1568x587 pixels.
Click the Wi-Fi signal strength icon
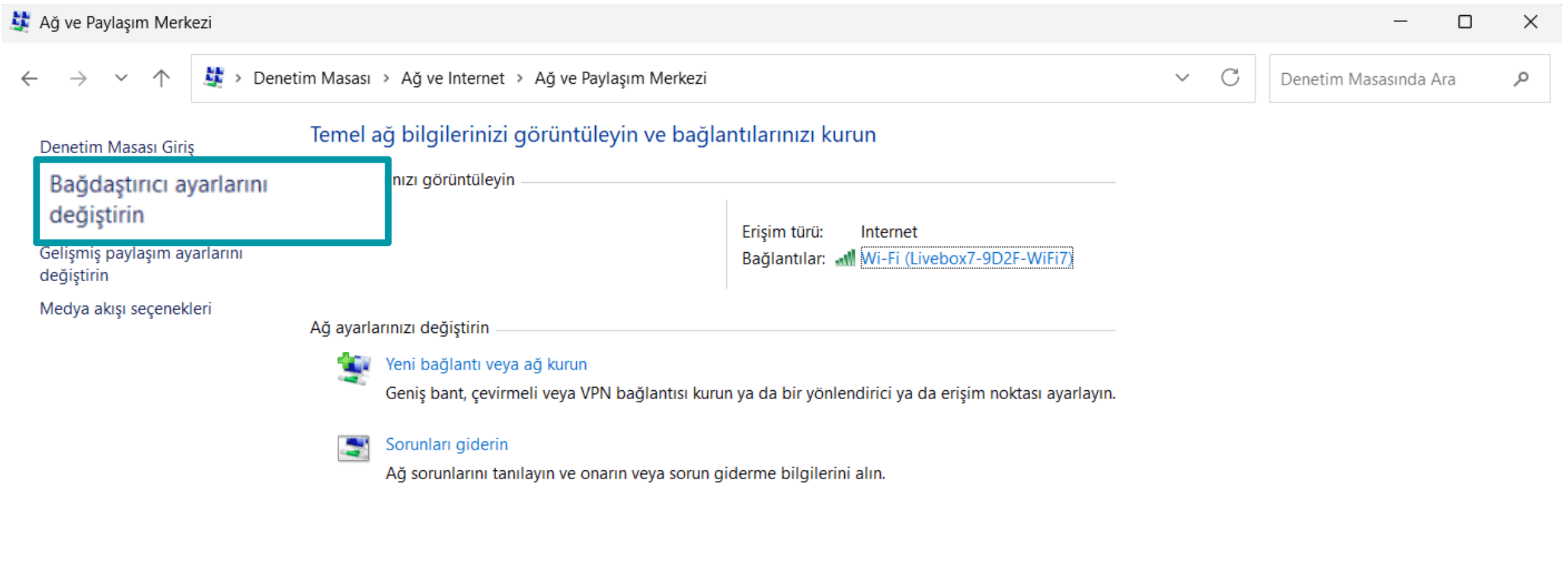[x=845, y=258]
